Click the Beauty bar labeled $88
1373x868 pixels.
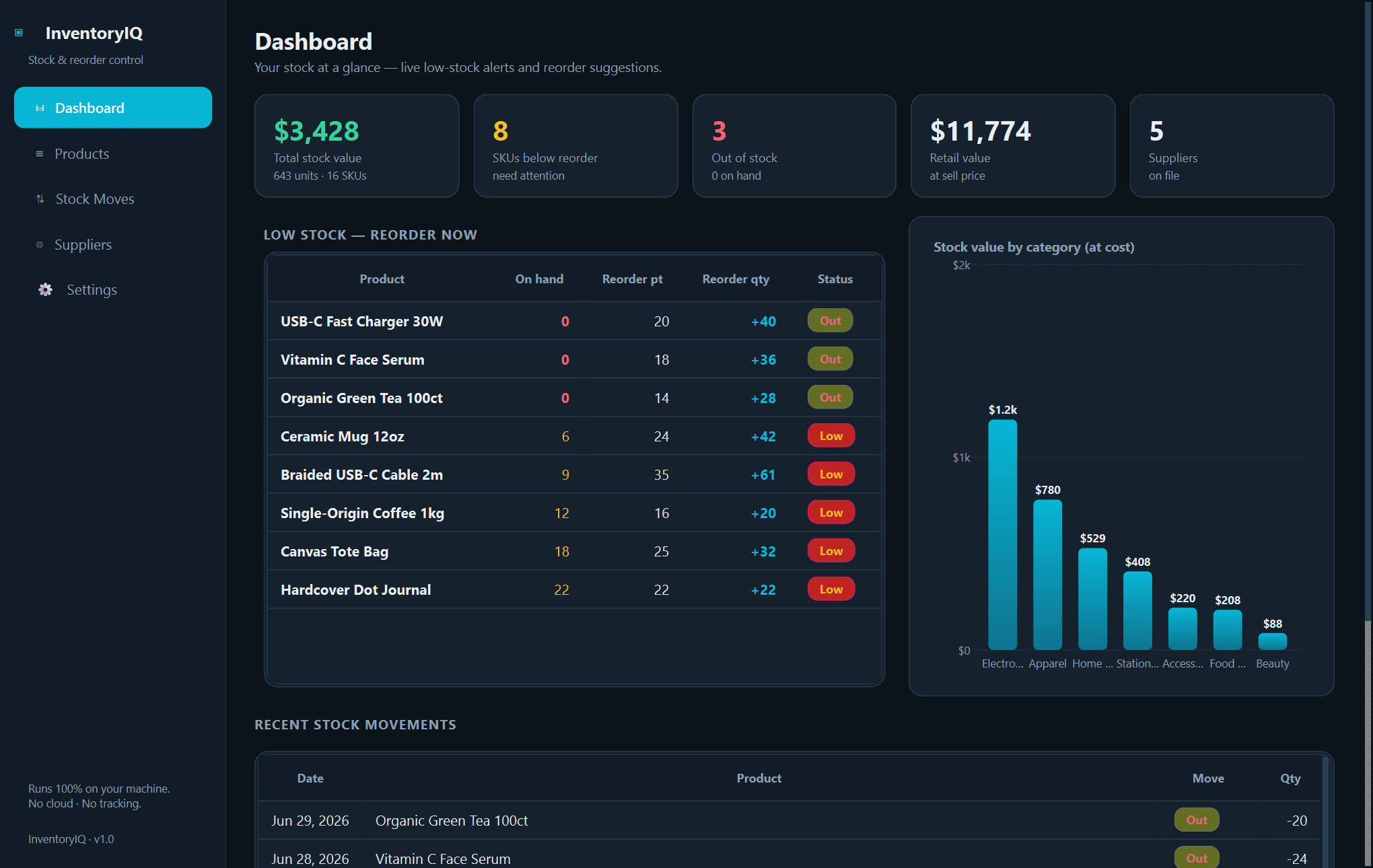(x=1272, y=641)
